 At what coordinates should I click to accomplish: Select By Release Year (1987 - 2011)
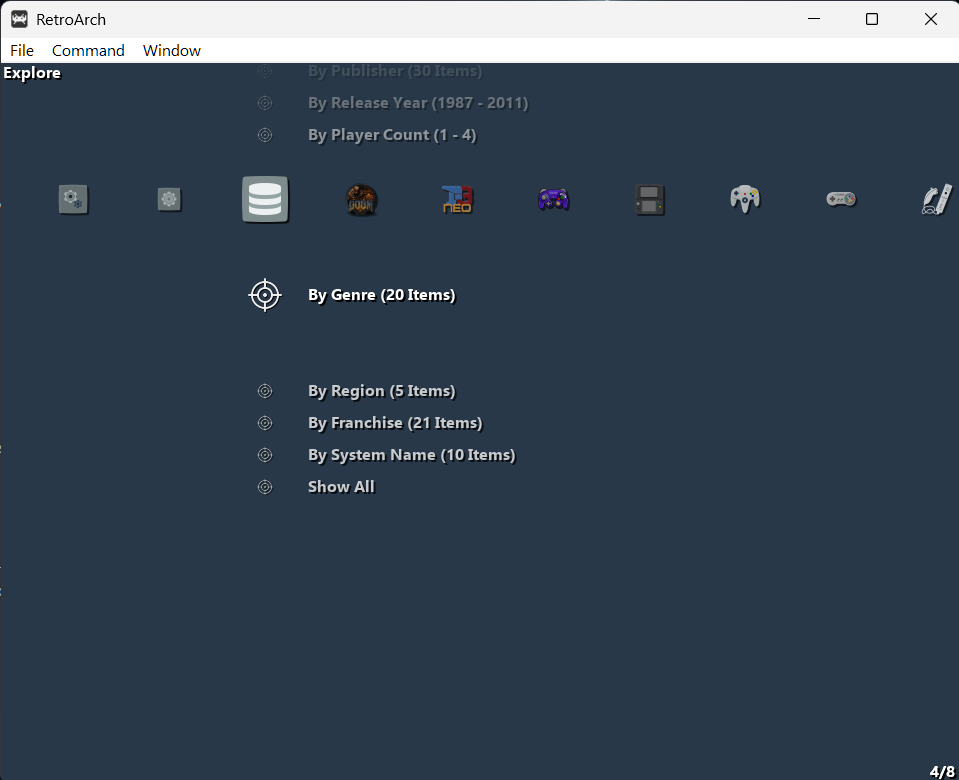pyautogui.click(x=417, y=103)
